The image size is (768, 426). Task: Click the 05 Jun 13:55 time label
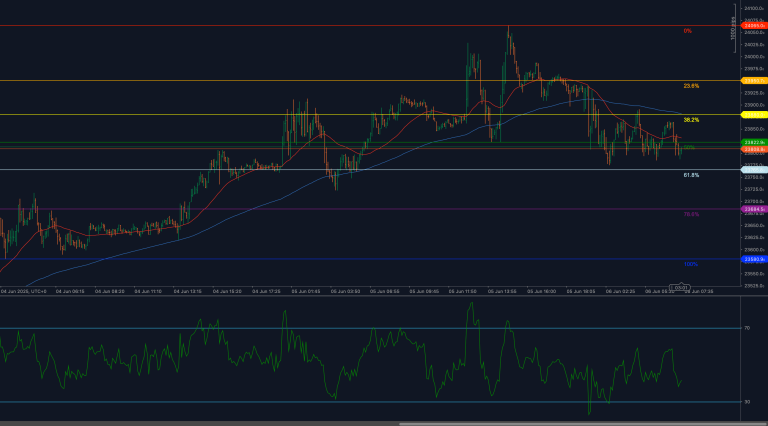(x=502, y=291)
